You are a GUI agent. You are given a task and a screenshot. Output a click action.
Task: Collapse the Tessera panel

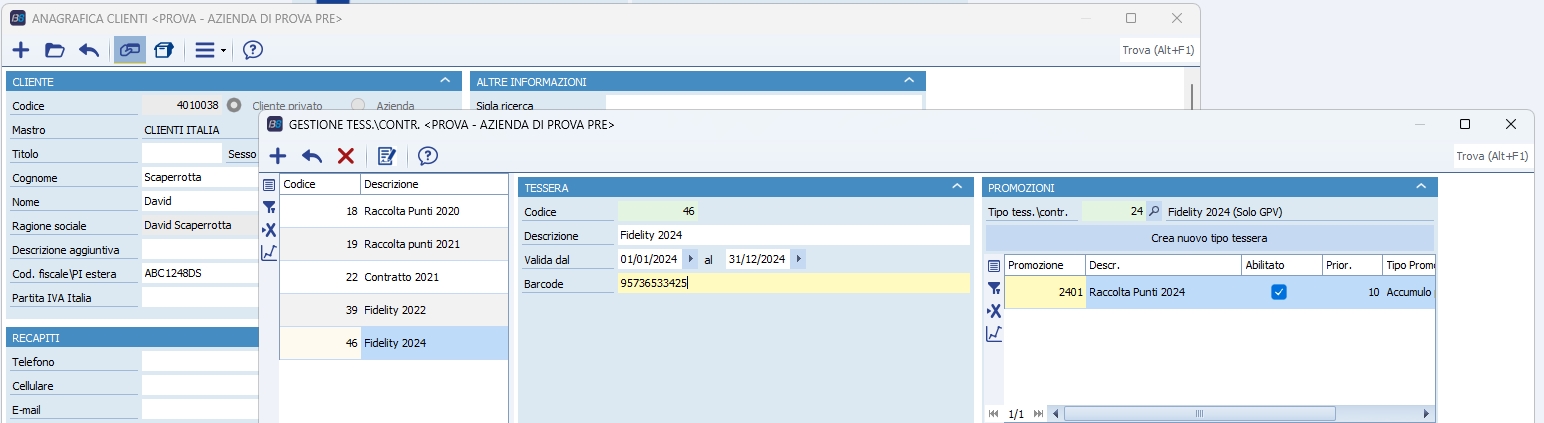957,187
